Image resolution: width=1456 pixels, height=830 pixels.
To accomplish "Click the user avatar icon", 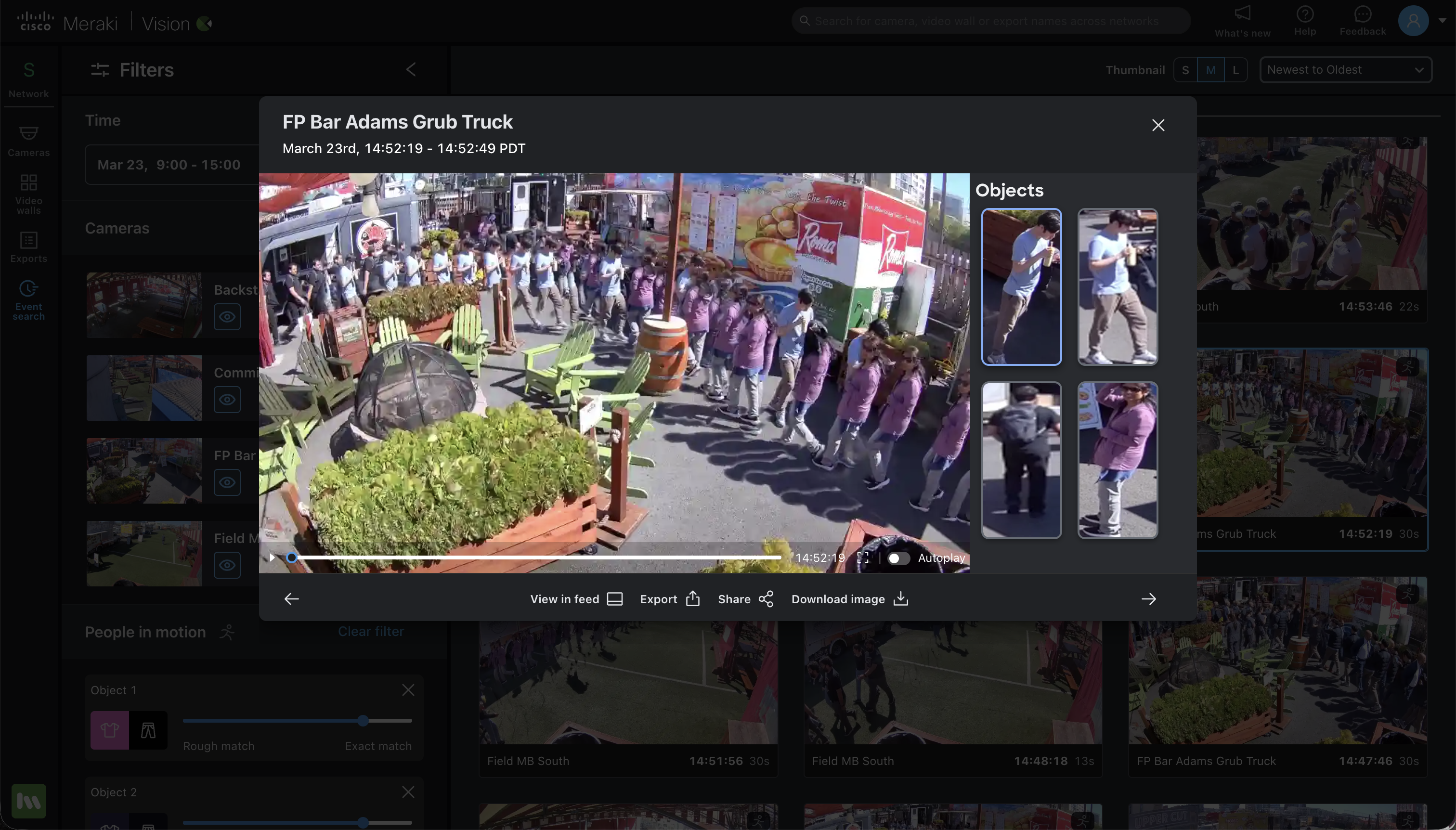I will pyautogui.click(x=1413, y=21).
